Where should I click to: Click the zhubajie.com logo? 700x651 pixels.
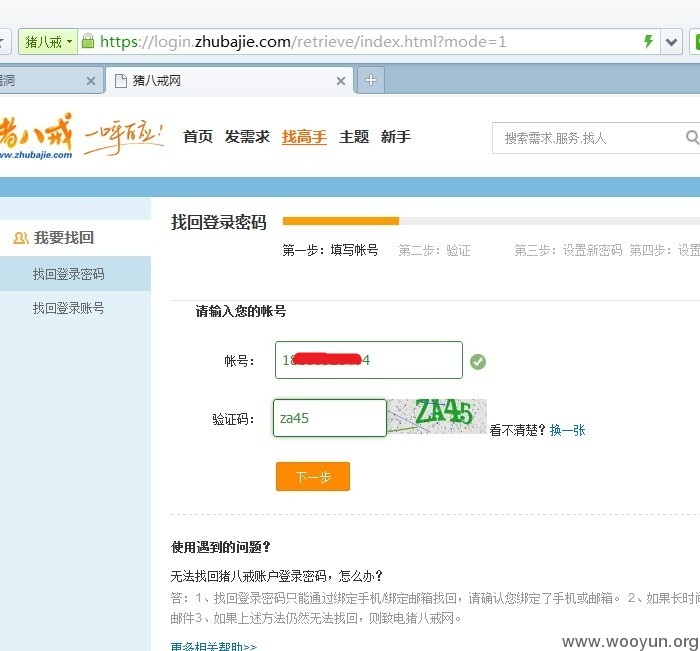pos(36,136)
